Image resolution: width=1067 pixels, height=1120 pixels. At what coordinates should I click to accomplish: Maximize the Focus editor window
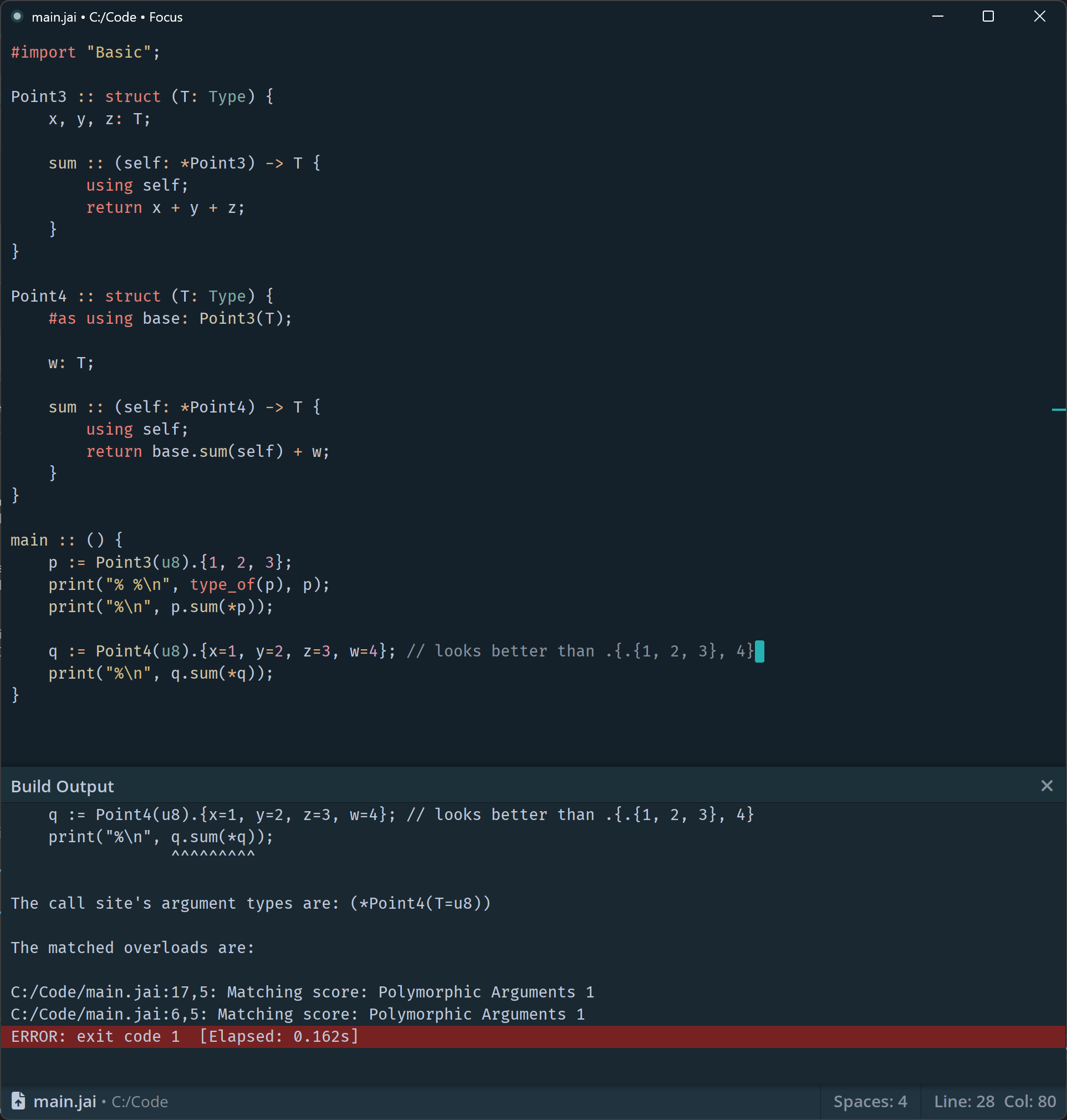click(x=988, y=17)
